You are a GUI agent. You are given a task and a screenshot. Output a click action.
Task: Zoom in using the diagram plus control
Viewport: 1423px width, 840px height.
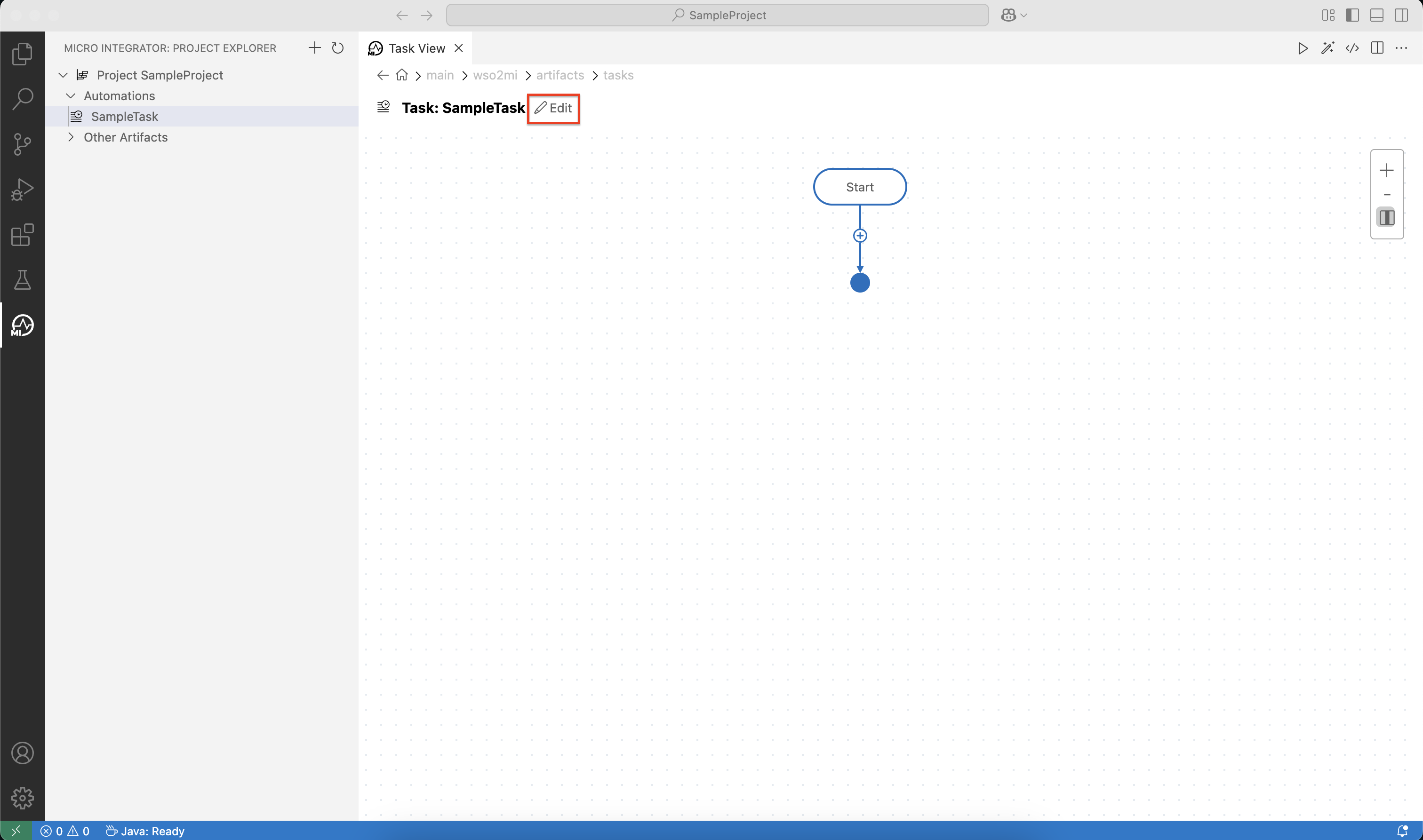(1387, 170)
